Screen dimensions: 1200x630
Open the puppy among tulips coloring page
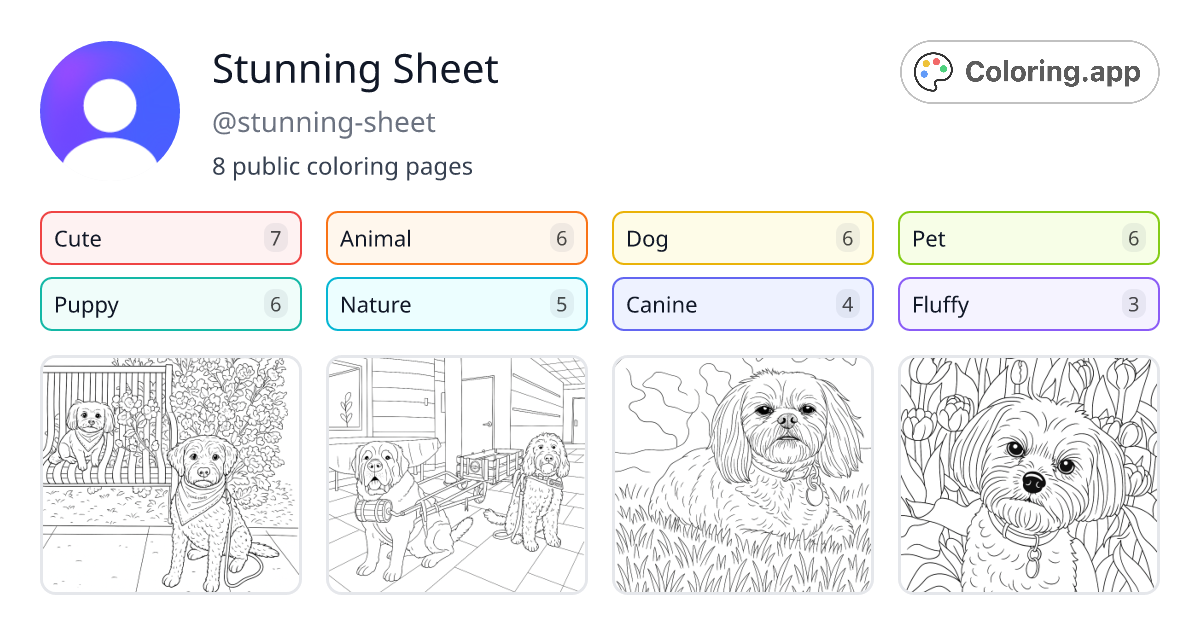[1028, 474]
